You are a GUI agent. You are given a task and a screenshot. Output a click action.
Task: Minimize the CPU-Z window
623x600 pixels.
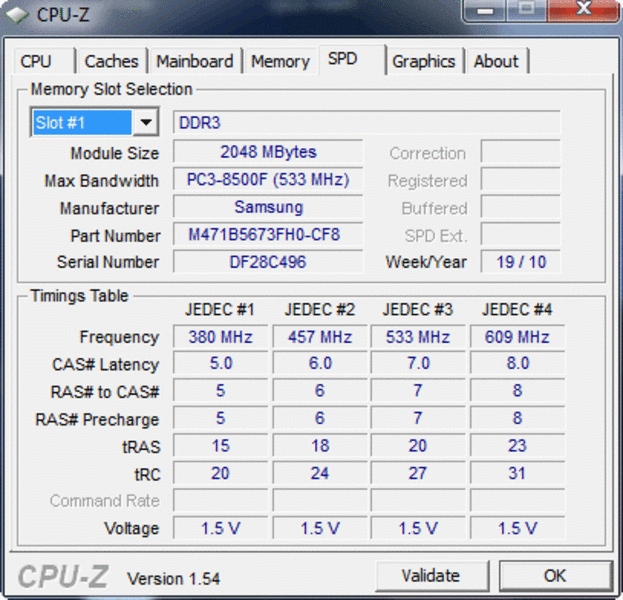point(485,10)
